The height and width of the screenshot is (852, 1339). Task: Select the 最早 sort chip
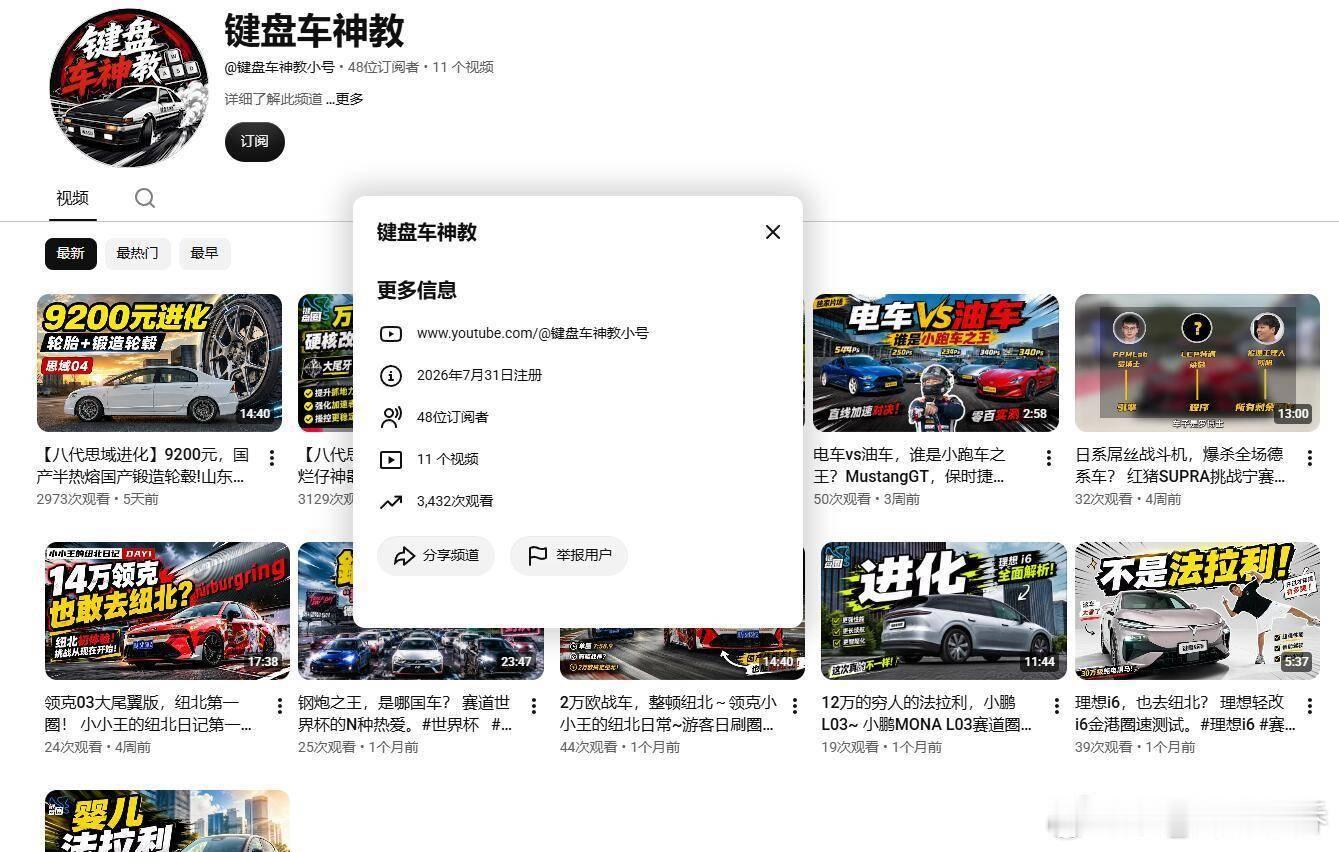click(x=204, y=253)
